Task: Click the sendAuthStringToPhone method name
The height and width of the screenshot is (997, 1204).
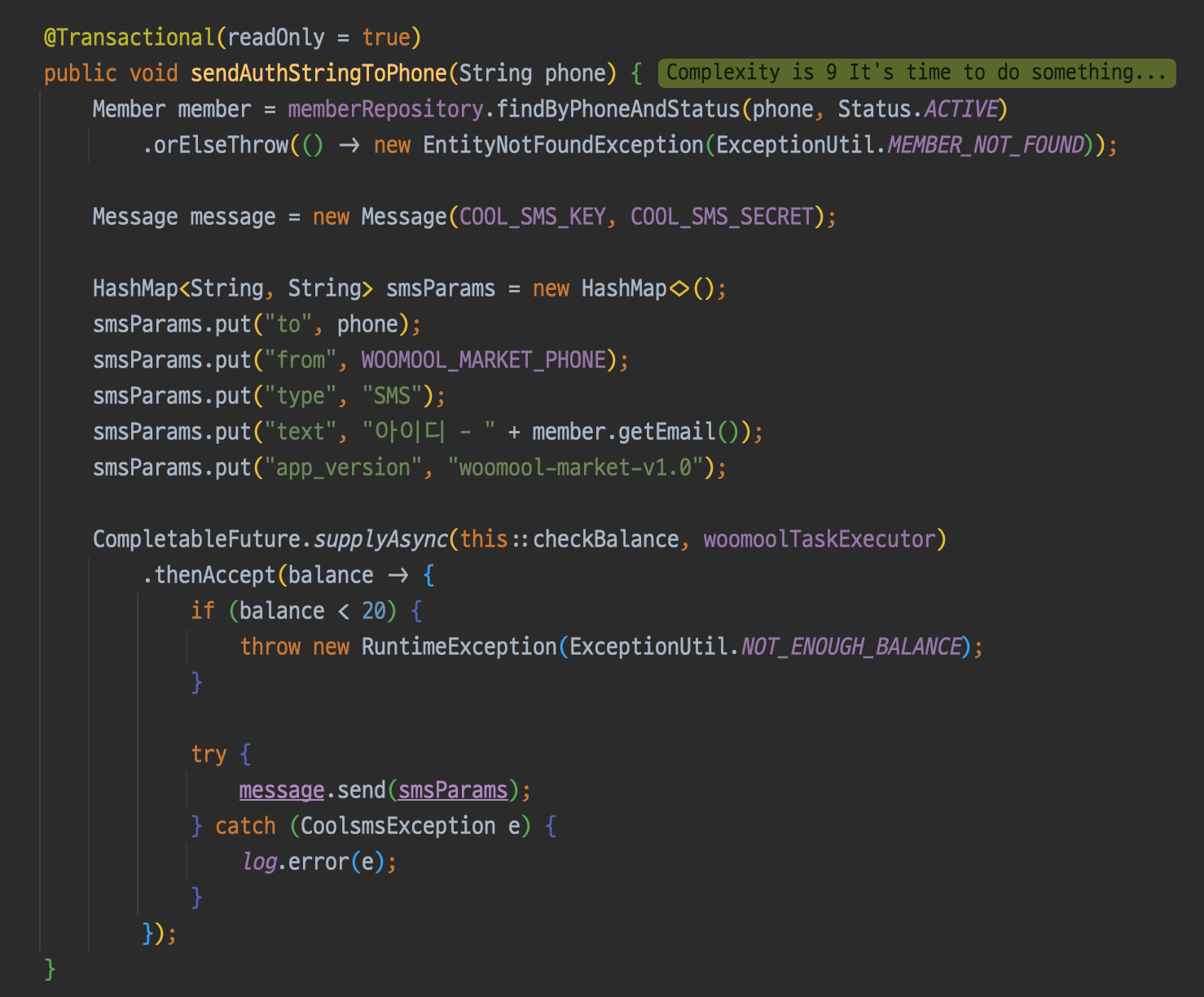Action: pos(319,73)
